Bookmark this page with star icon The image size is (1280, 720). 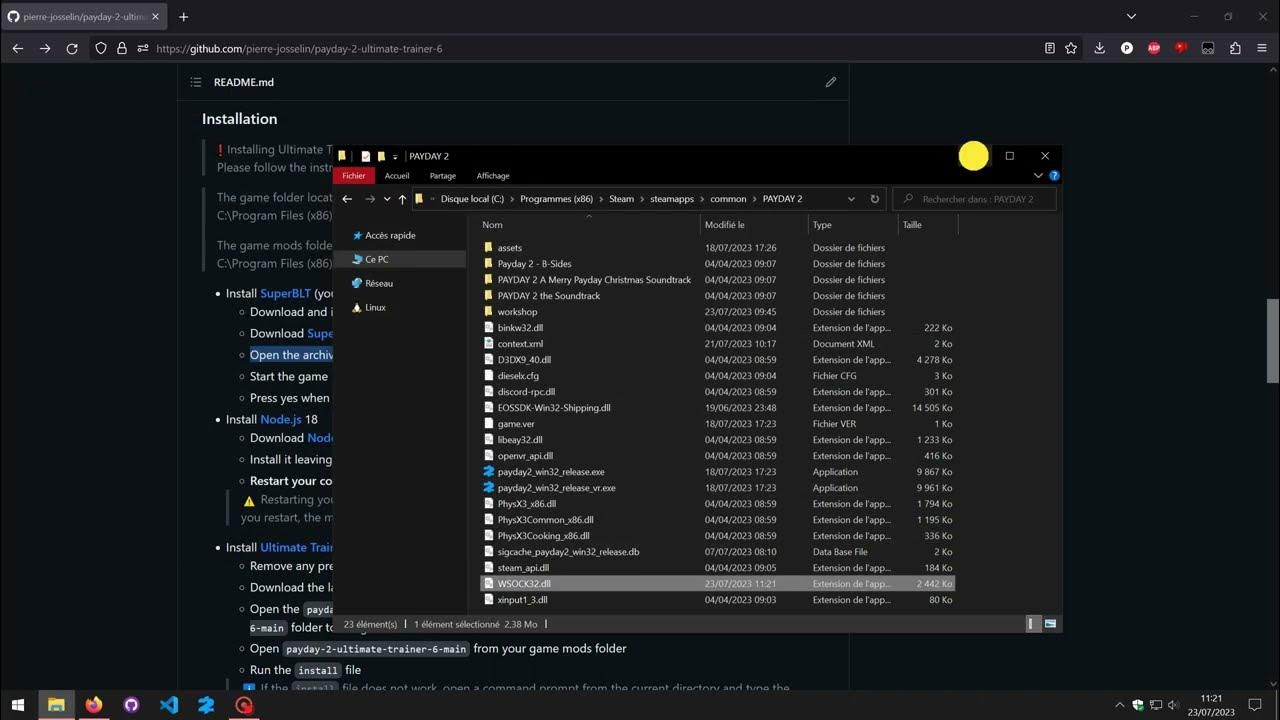tap(1071, 48)
